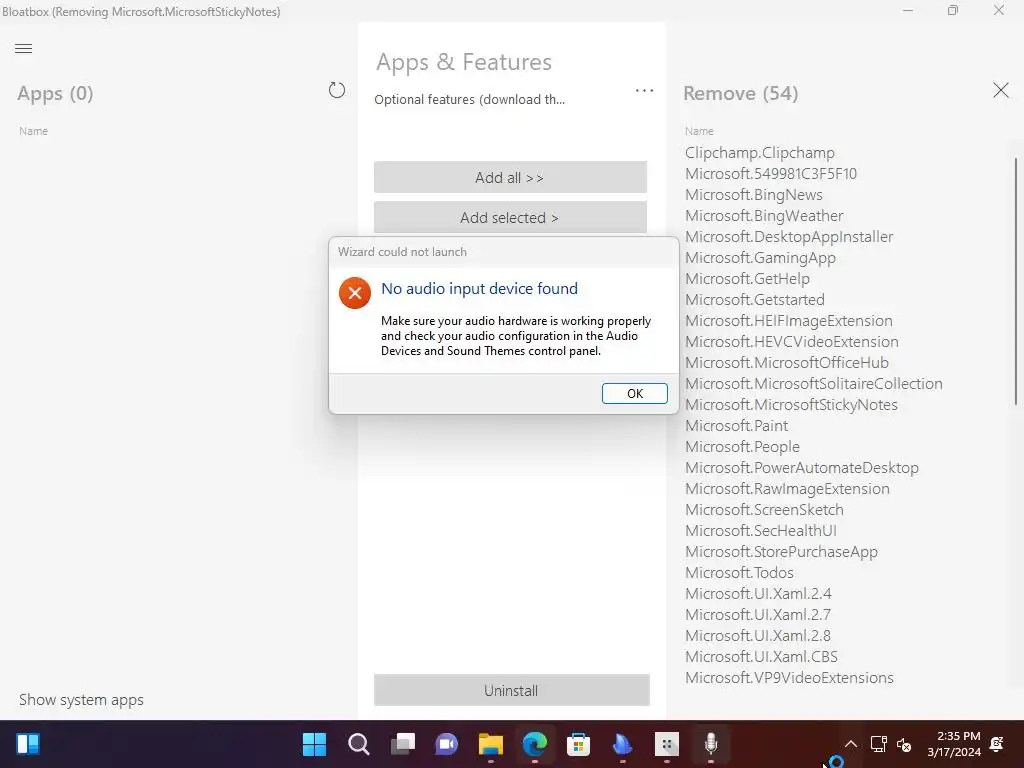
Task: Open Microsoft Store from the taskbar
Action: tap(579, 744)
